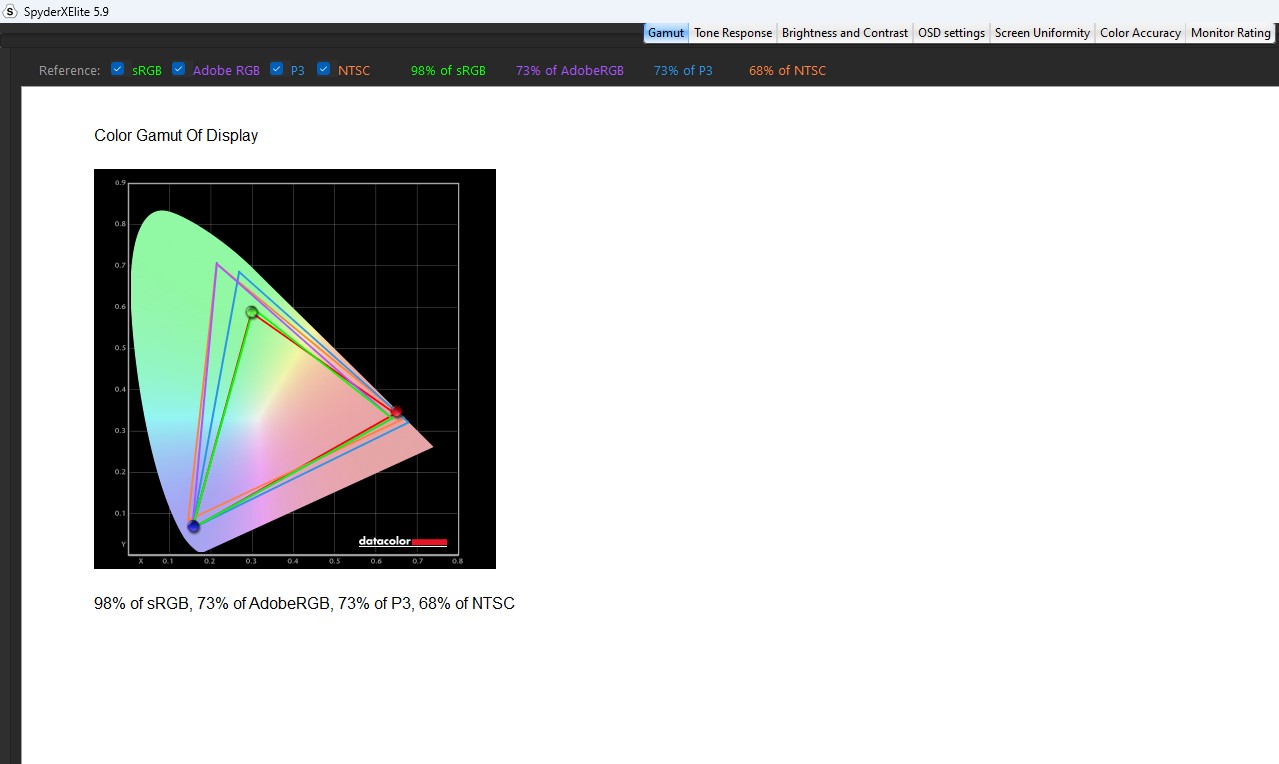
Task: Select the Gamut tab
Action: (x=666, y=33)
